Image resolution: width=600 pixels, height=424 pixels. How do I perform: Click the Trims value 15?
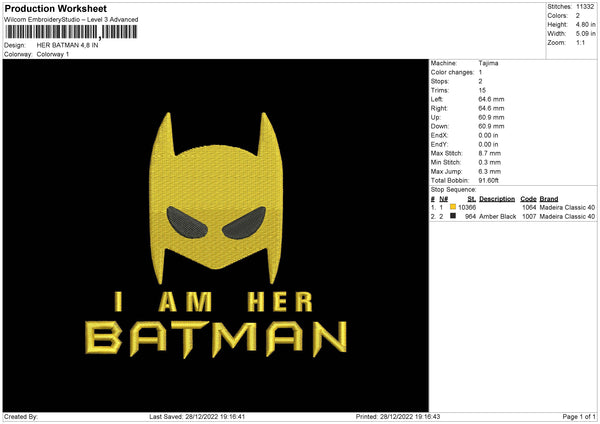point(482,90)
